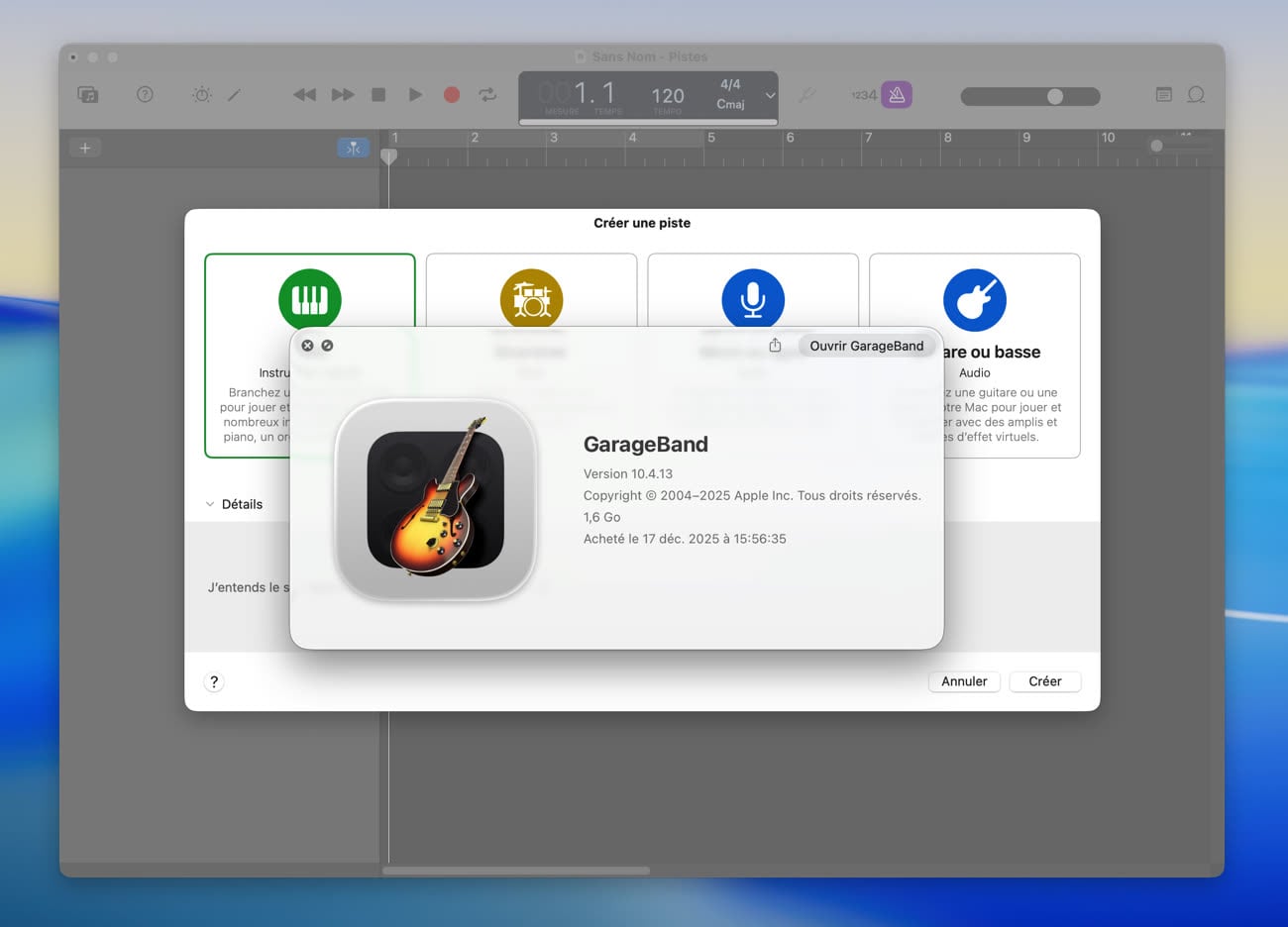Open the editors with the pencil icon

pyautogui.click(x=234, y=95)
